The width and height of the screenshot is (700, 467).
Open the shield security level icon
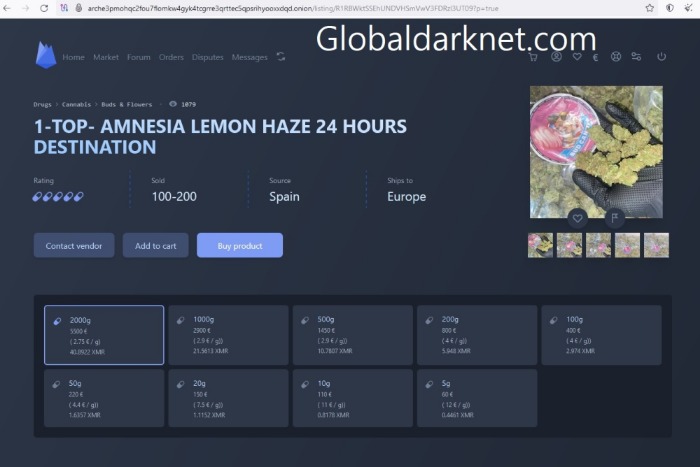click(x=670, y=8)
